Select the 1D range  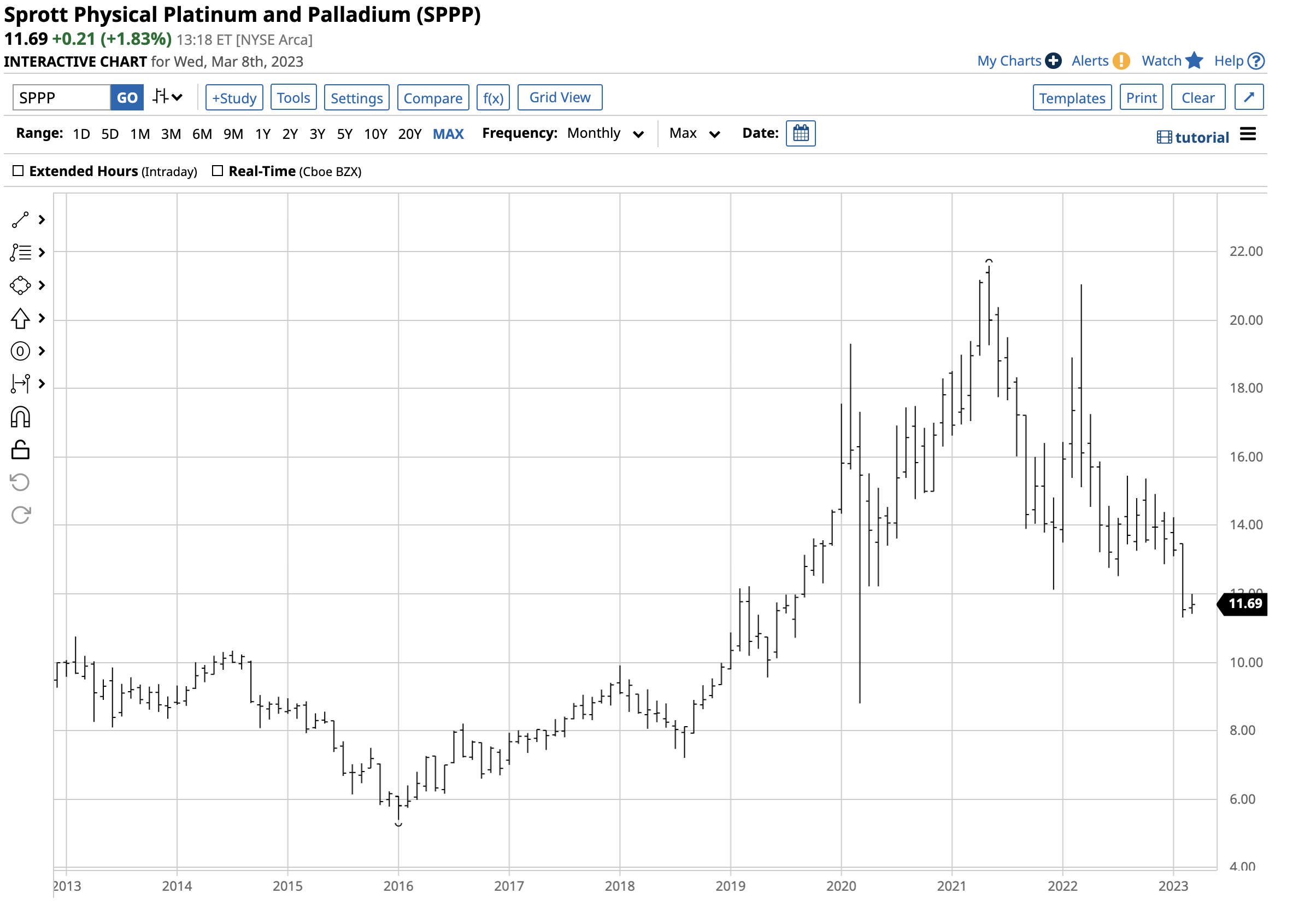(81, 134)
